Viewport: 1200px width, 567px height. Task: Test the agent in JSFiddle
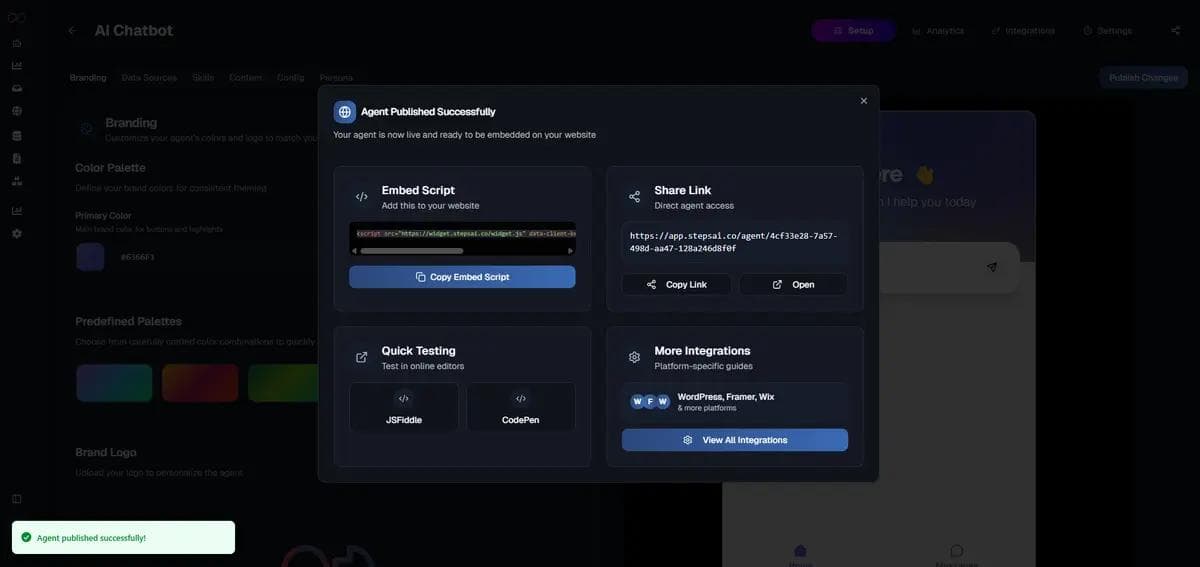pyautogui.click(x=404, y=407)
